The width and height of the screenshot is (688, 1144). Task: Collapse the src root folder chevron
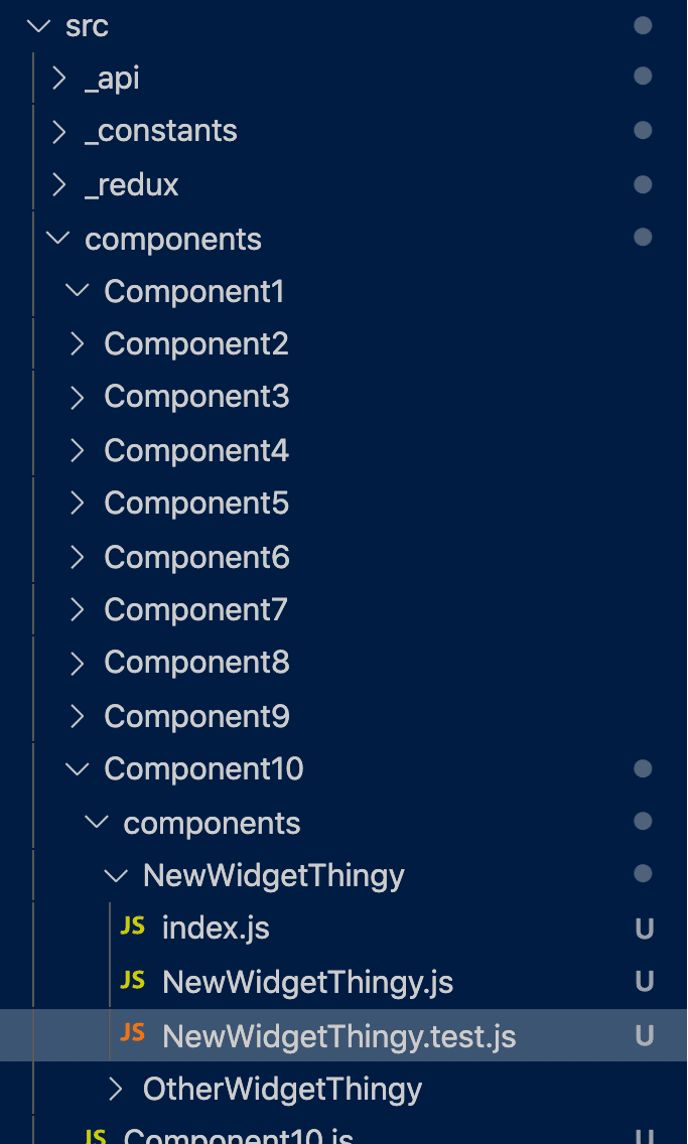(38, 26)
